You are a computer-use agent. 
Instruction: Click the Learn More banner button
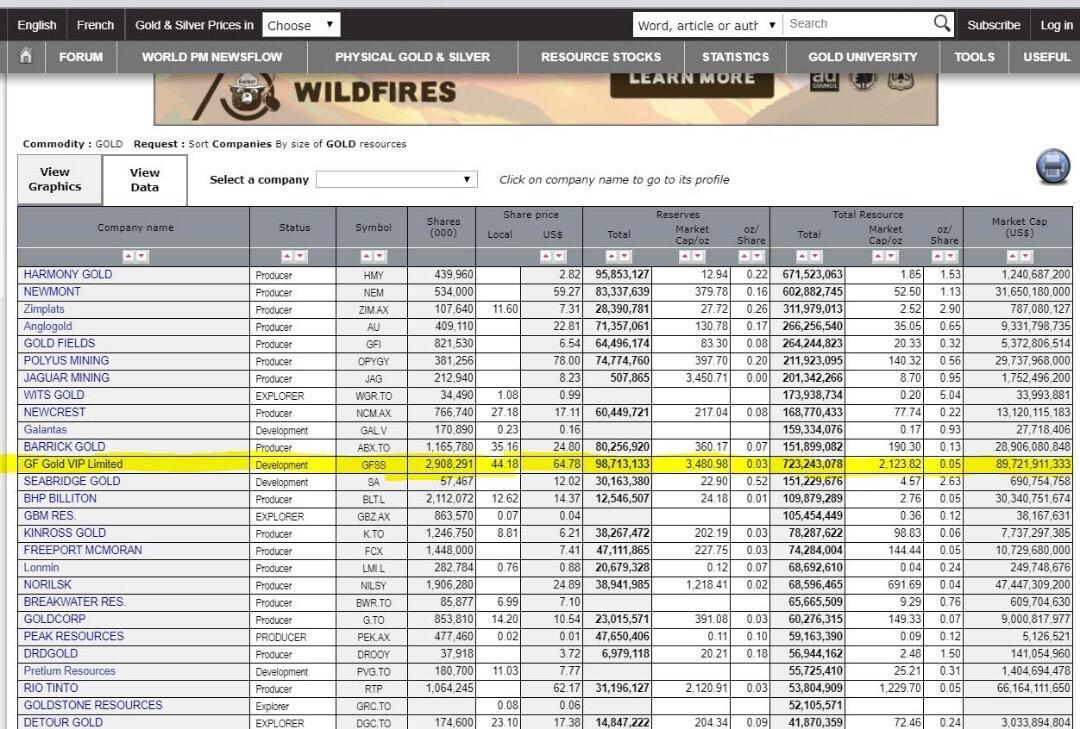[x=691, y=79]
